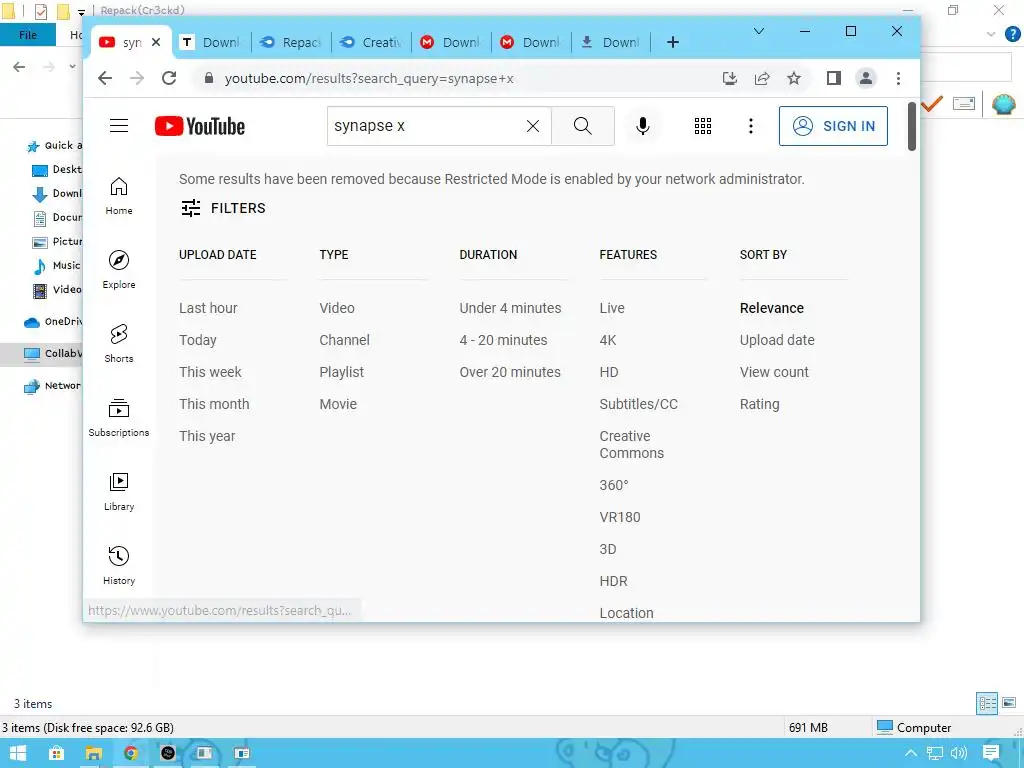Filter type to Channel
This screenshot has height=768, width=1024.
tap(344, 340)
